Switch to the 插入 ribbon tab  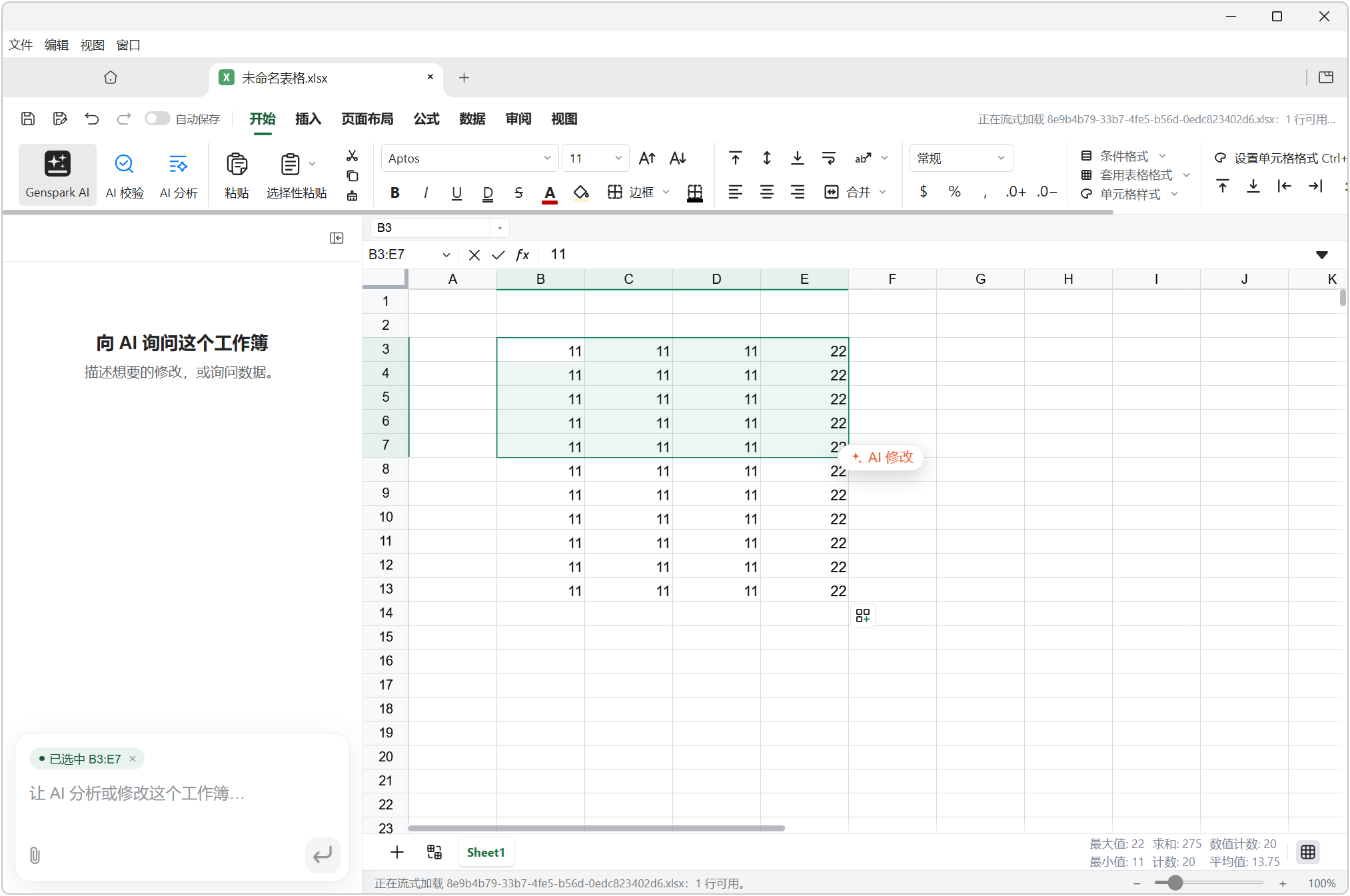point(308,119)
